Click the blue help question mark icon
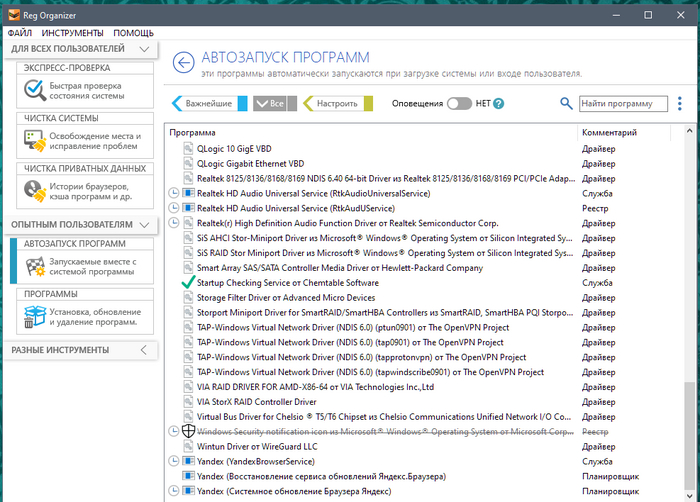Screen dimensions: 700x502 [498, 103]
